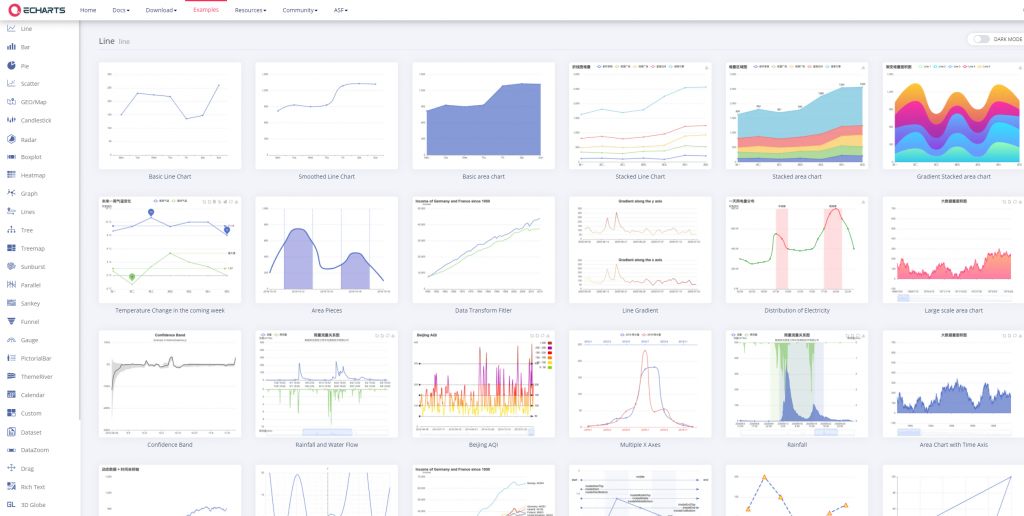The width and height of the screenshot is (1024, 516).
Task: Open the Resources dropdown in navbar
Action: click(251, 10)
